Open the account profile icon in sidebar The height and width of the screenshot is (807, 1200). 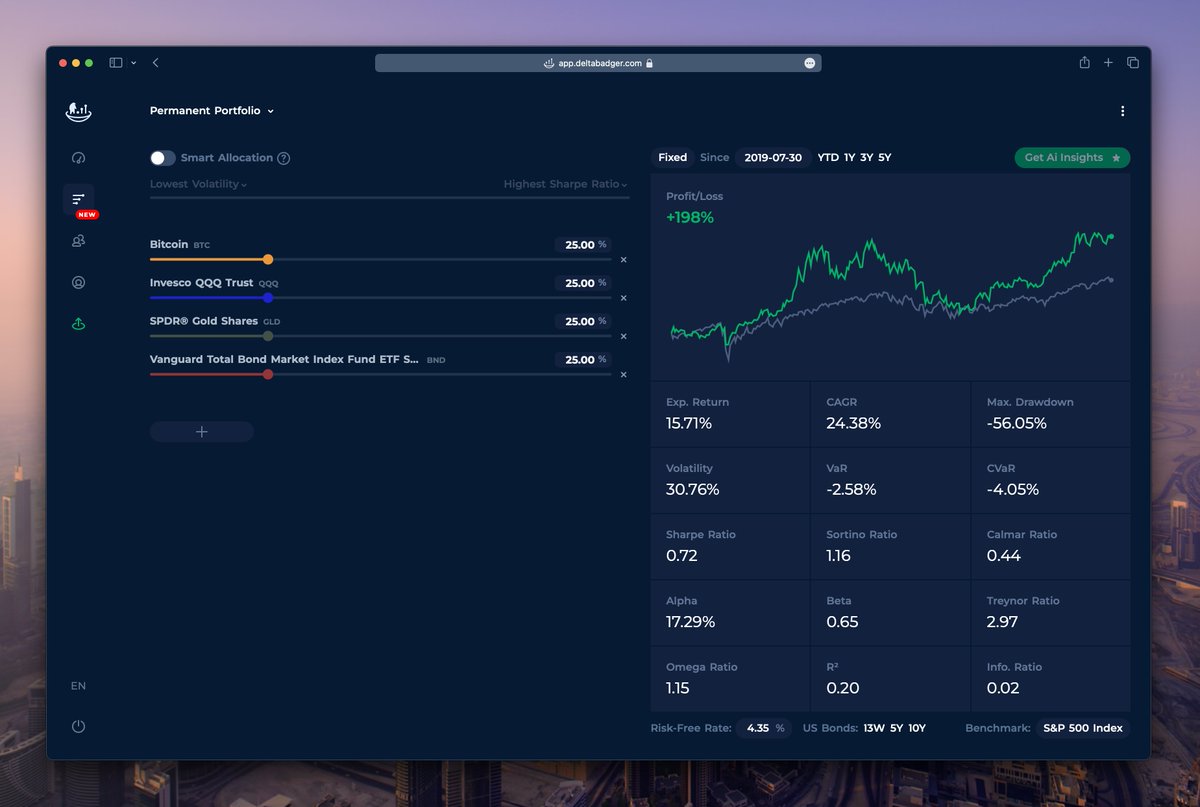[x=78, y=282]
